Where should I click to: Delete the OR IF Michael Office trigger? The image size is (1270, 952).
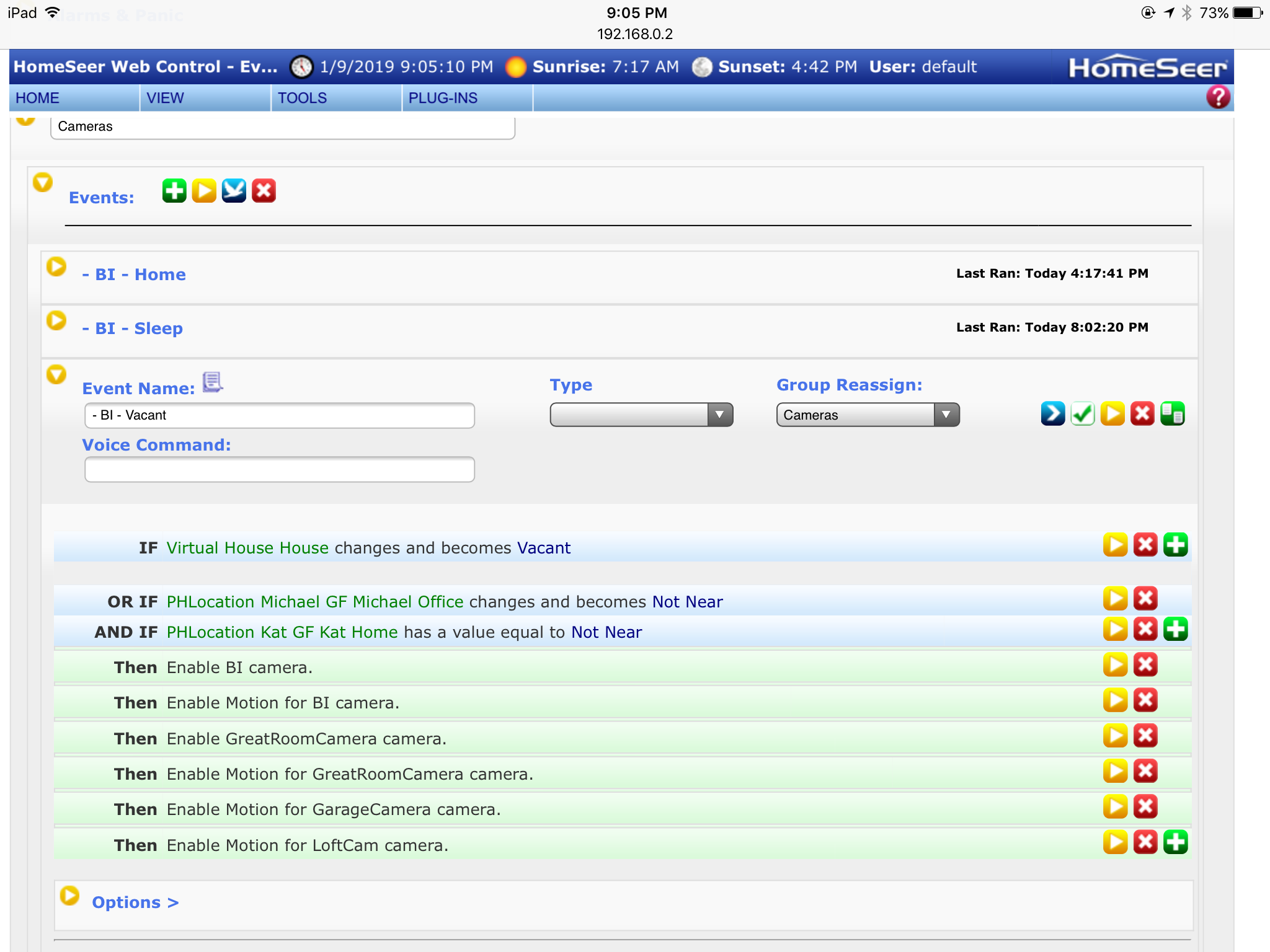click(1145, 598)
